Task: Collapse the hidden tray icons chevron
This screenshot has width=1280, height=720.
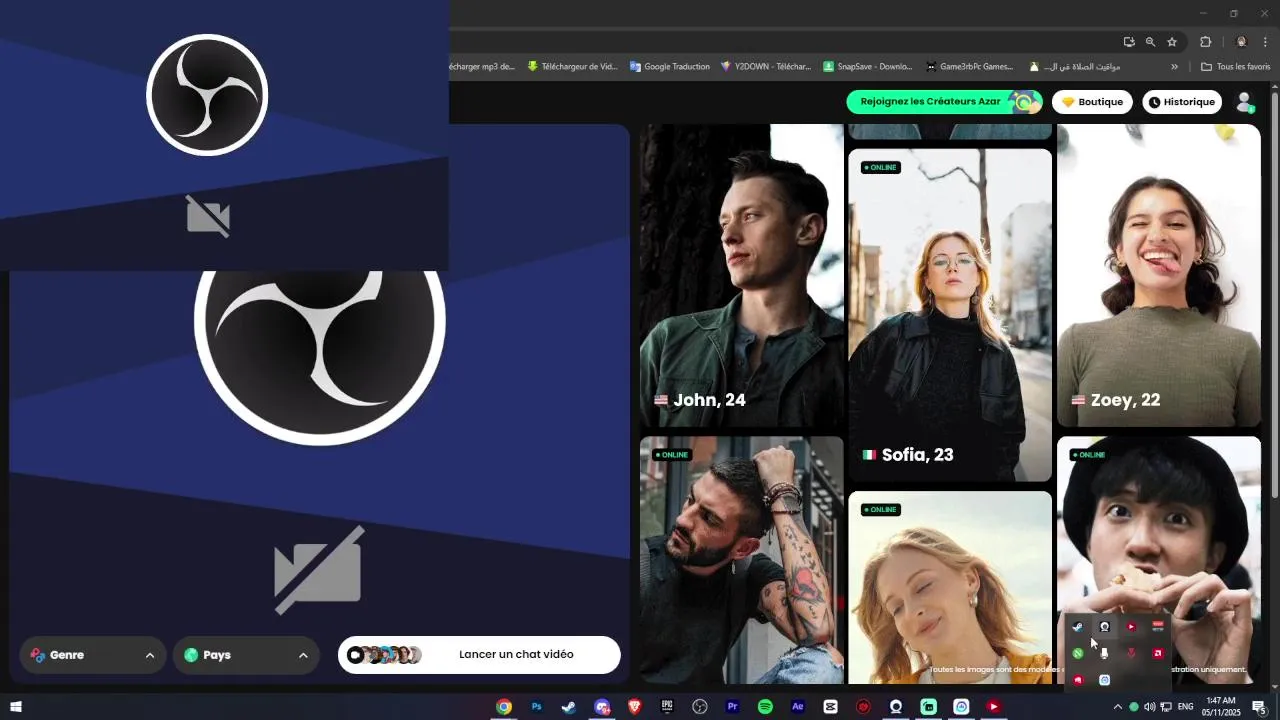Action: tap(1118, 707)
